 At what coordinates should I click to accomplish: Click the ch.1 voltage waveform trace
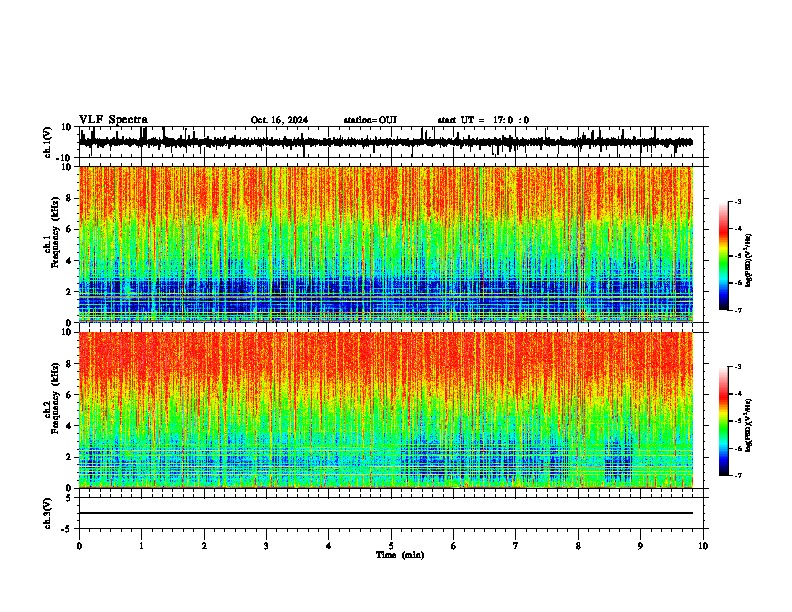click(x=386, y=142)
